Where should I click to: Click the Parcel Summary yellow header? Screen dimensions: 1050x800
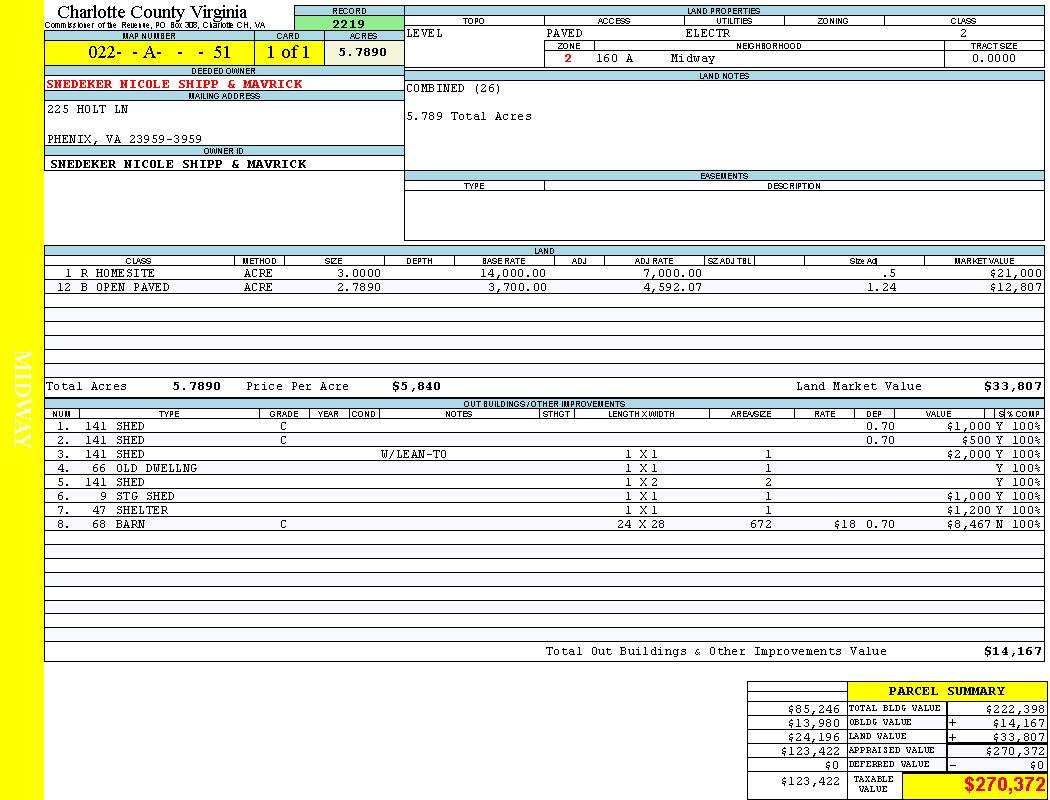946,691
